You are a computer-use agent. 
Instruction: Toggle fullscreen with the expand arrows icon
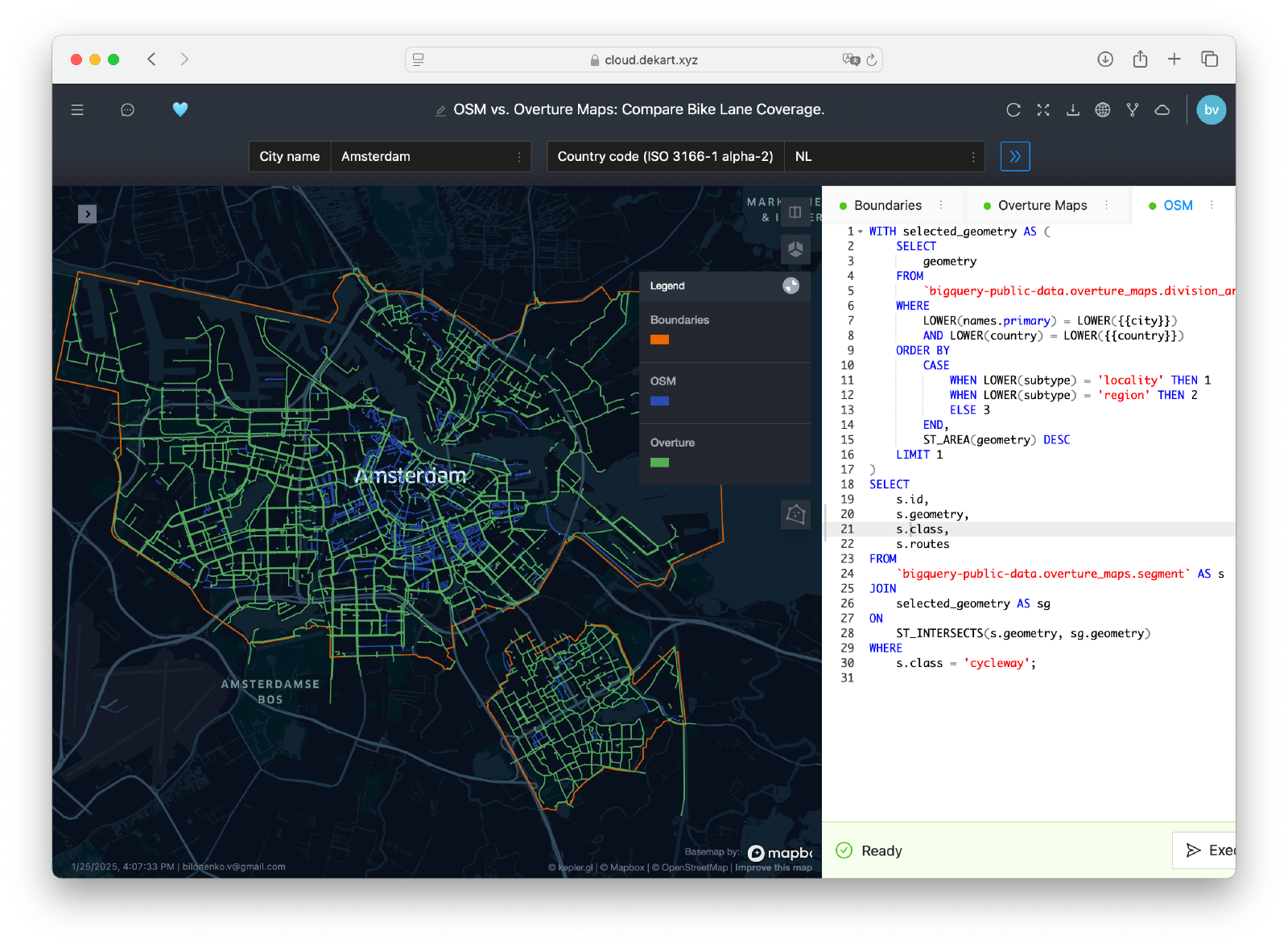point(1043,110)
